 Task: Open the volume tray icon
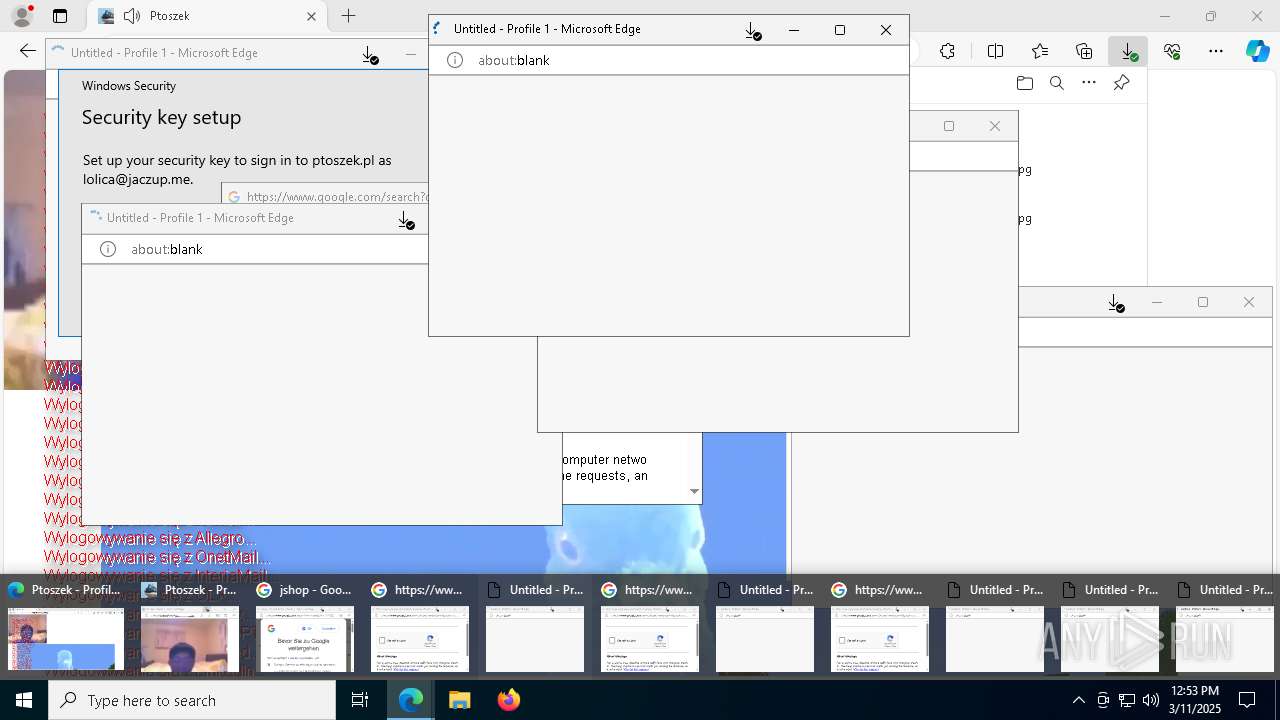click(1151, 700)
